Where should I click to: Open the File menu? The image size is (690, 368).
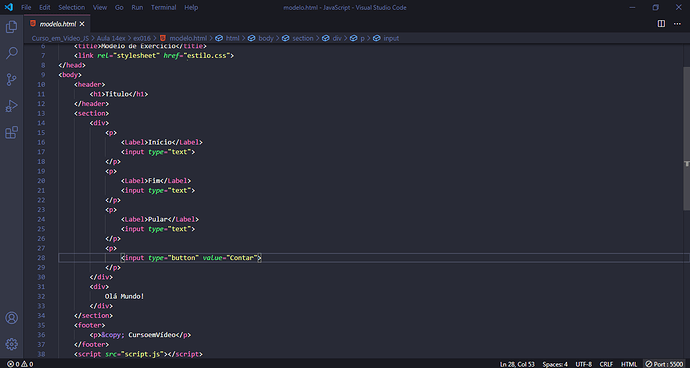26,7
